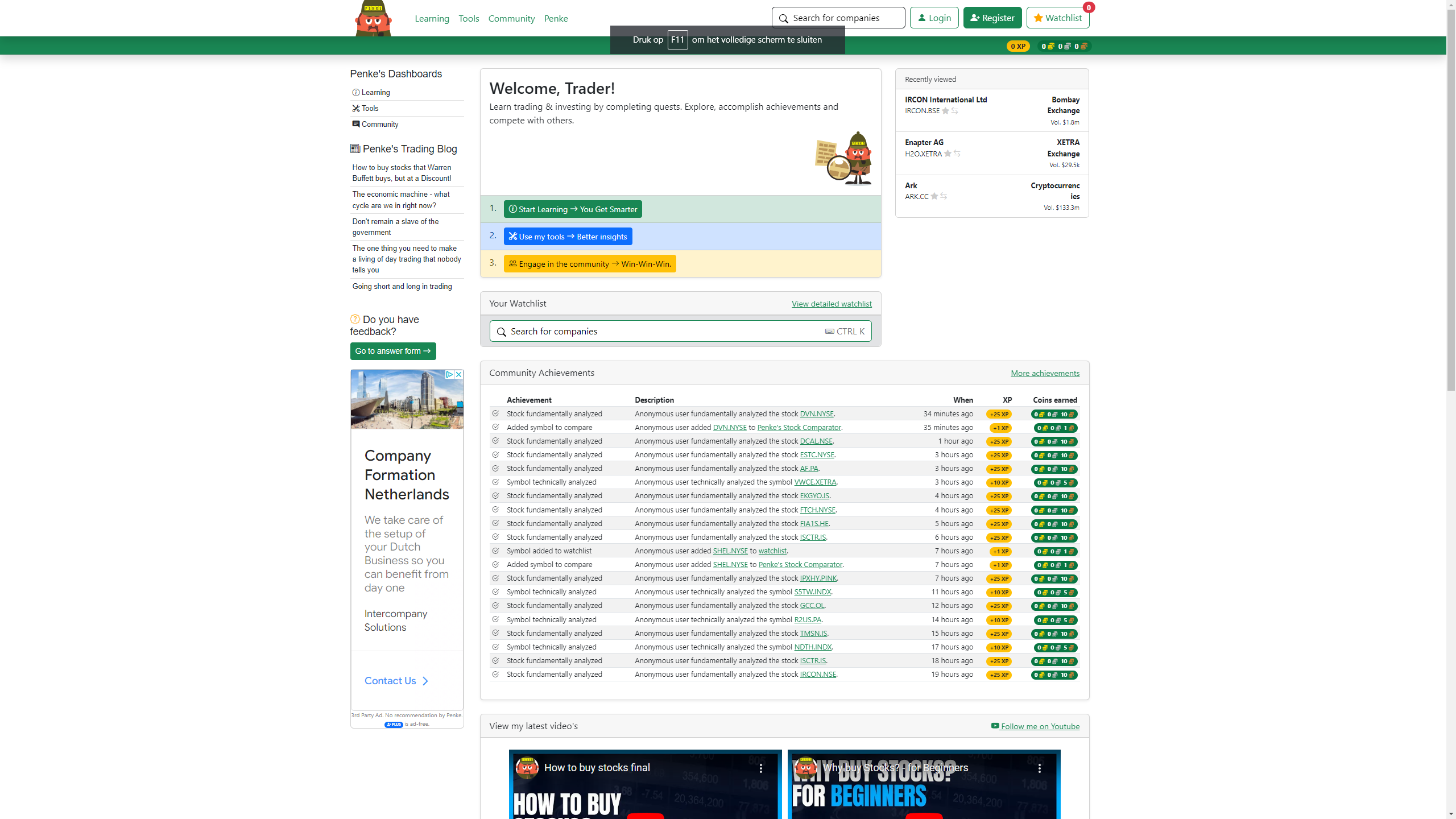The image size is (1456, 819).
Task: Toggle watchlist star for ARK.CC
Action: 934,196
